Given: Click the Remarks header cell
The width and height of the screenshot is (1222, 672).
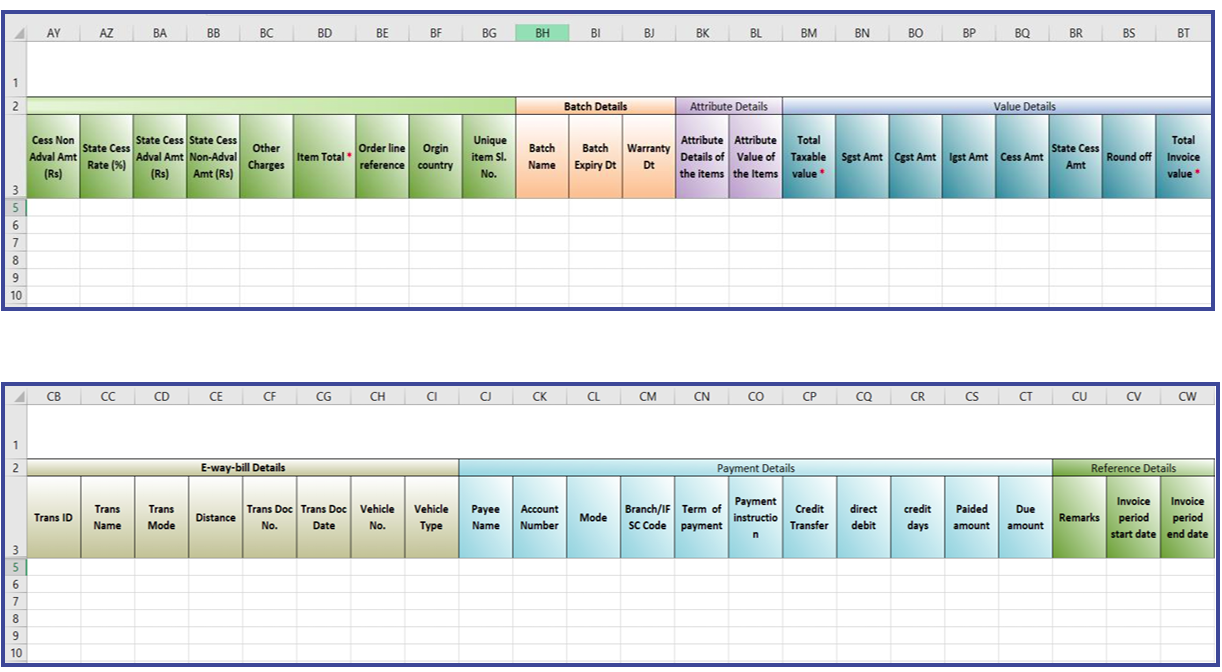Looking at the screenshot, I should click(x=1079, y=518).
